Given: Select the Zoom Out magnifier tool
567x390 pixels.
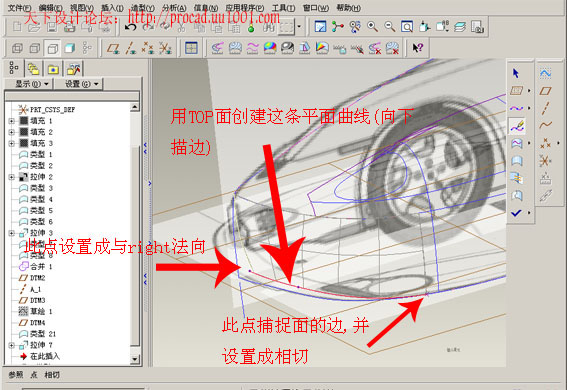Looking at the screenshot, I should 390,27.
